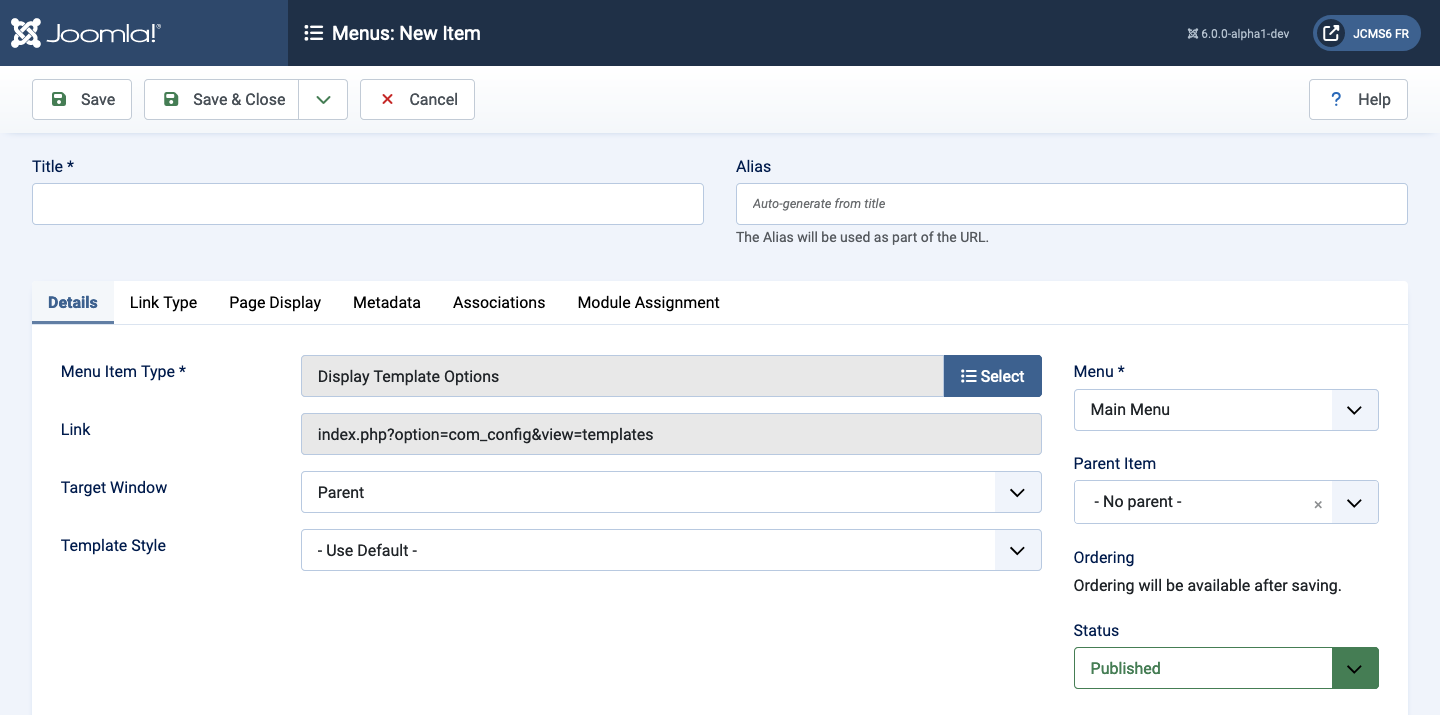Click the Joomla version 6.0.0-alpha1-dev indicator
The image size is (1440, 715).
[x=1238, y=33]
